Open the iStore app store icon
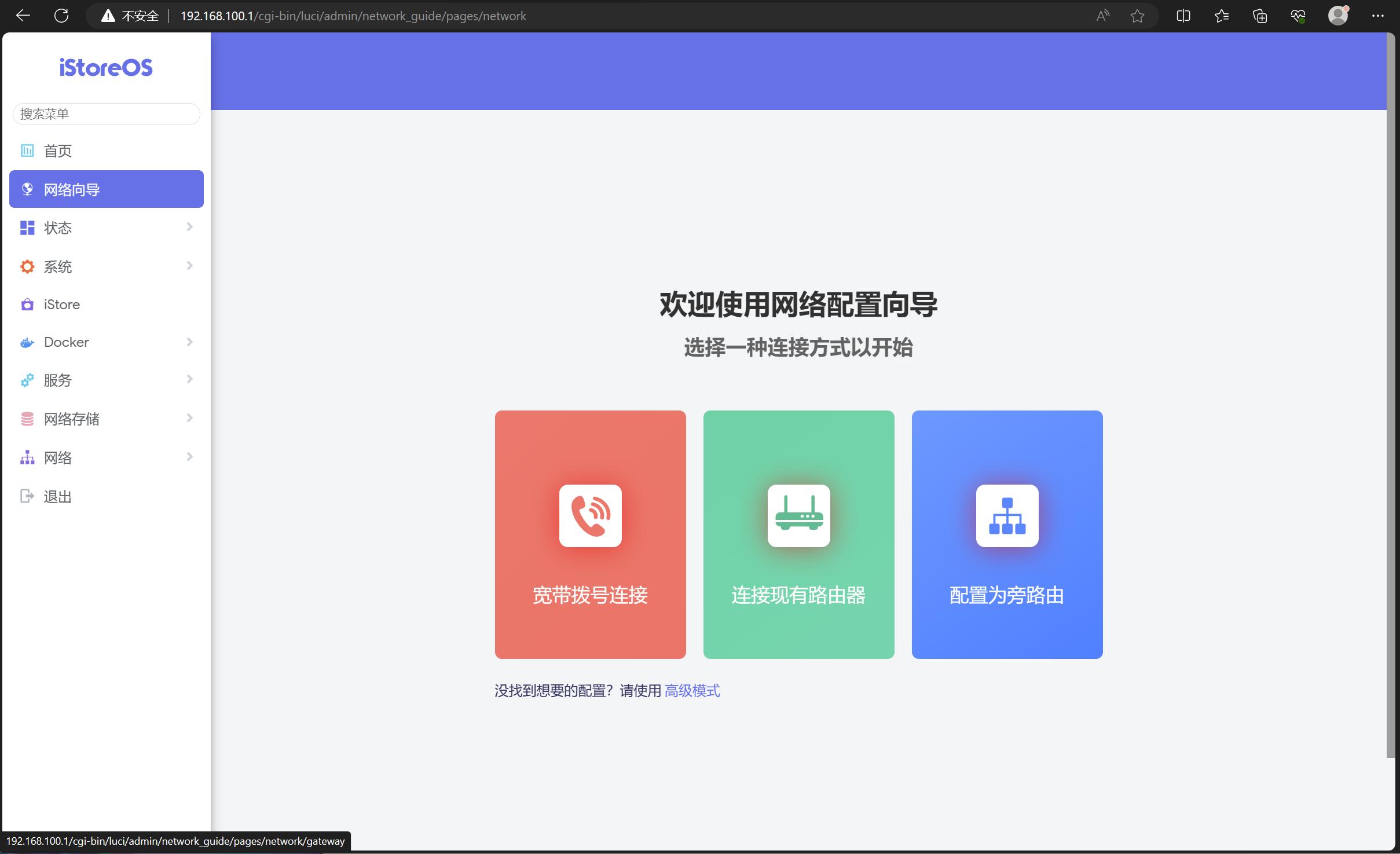 [27, 304]
